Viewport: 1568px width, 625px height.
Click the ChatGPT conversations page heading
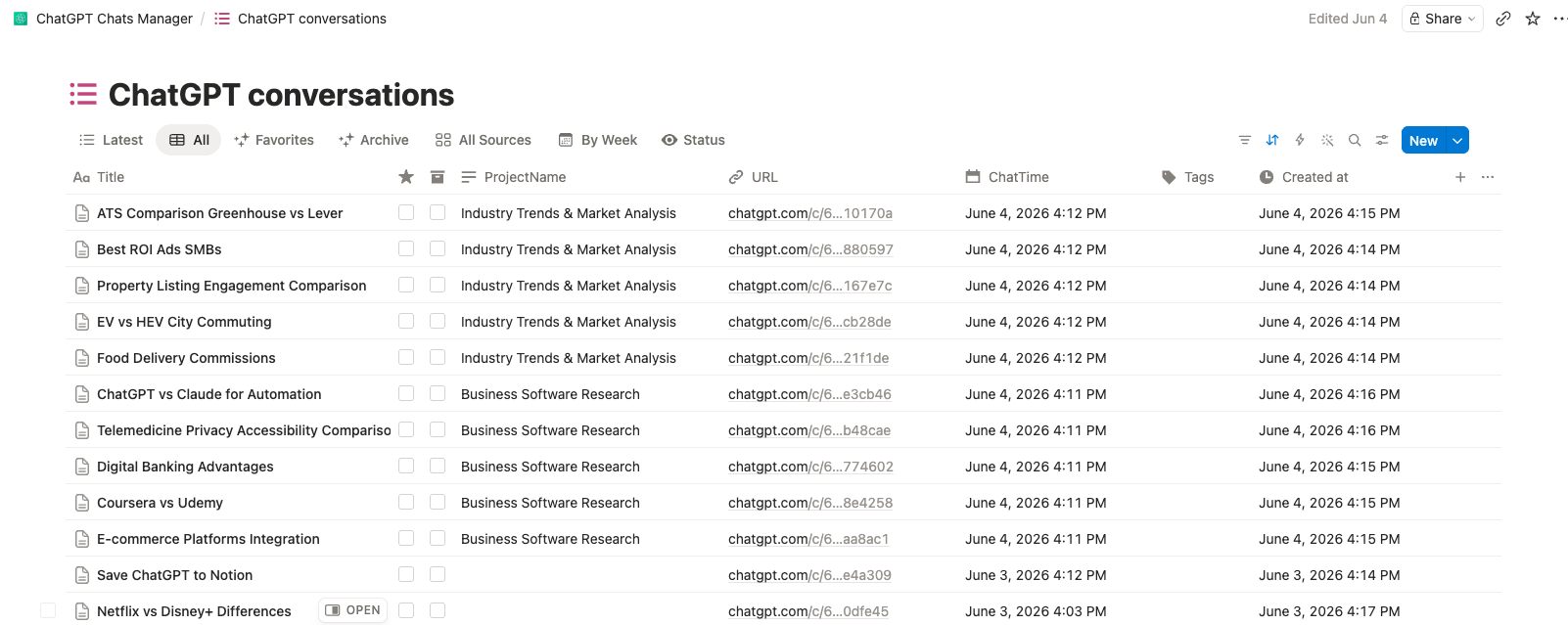(x=281, y=95)
